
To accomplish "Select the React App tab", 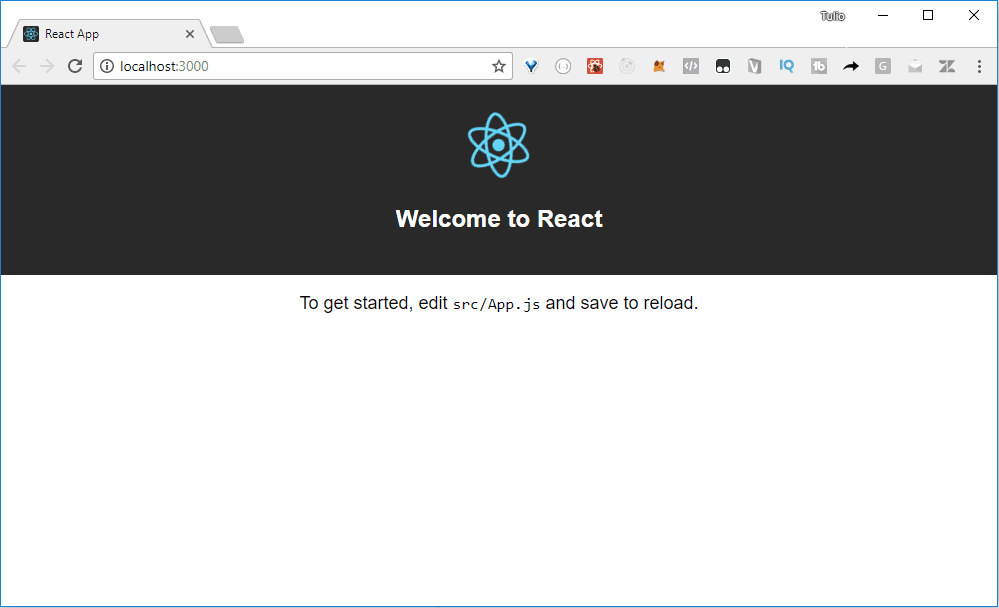I will (108, 34).
